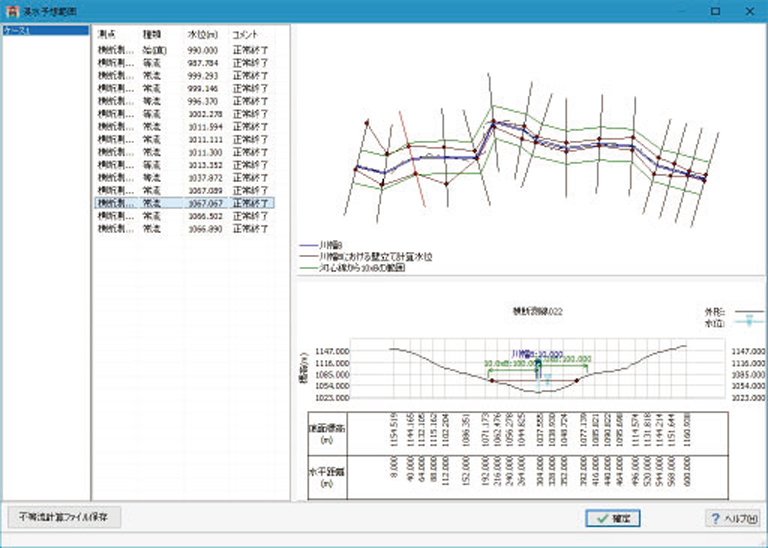Image resolution: width=768 pixels, height=548 pixels.
Task: Maximize the 浸水予想範囲 window
Action: [715, 11]
